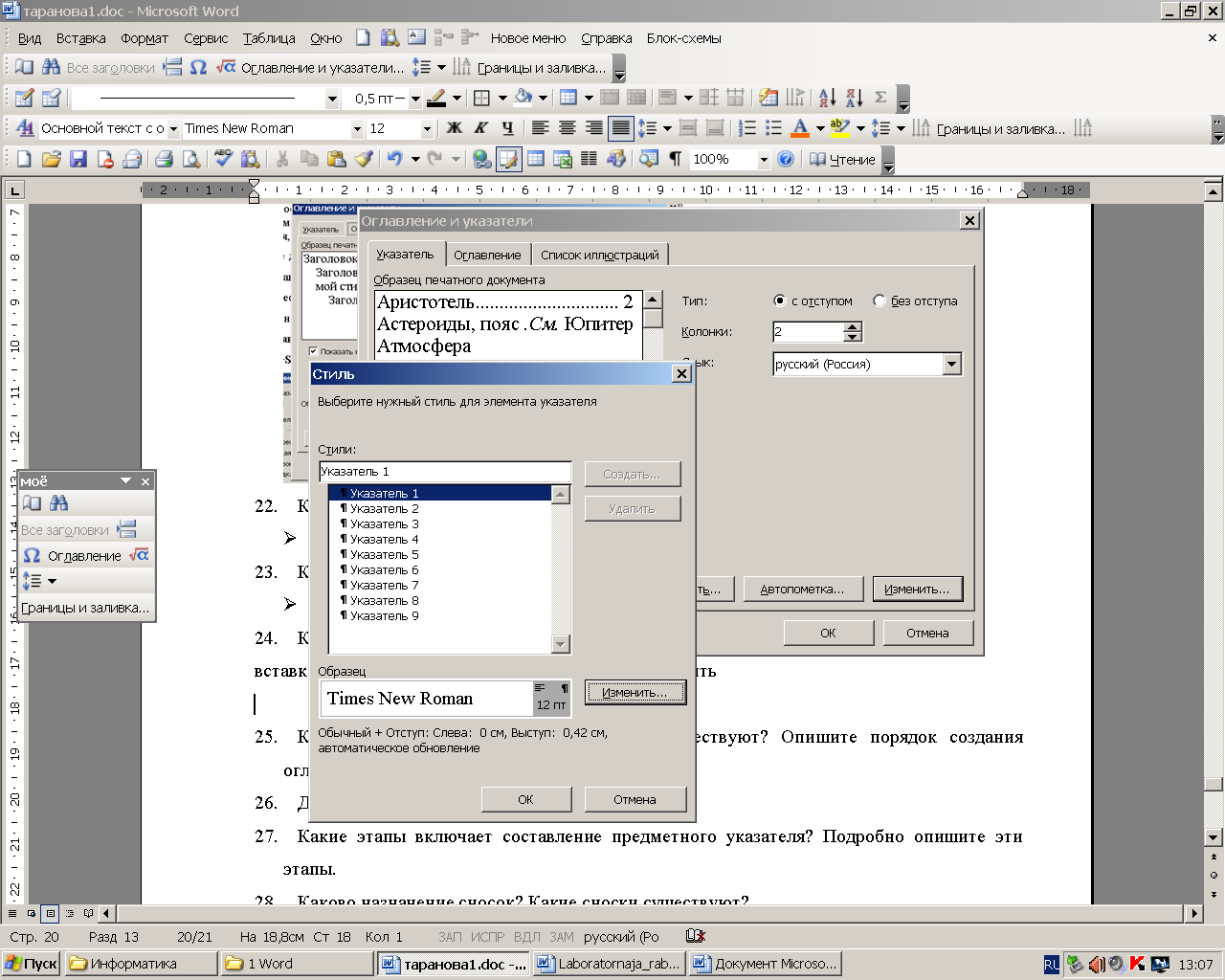
Task: Open the style 'Основной текст' dropdown
Action: coord(173,128)
